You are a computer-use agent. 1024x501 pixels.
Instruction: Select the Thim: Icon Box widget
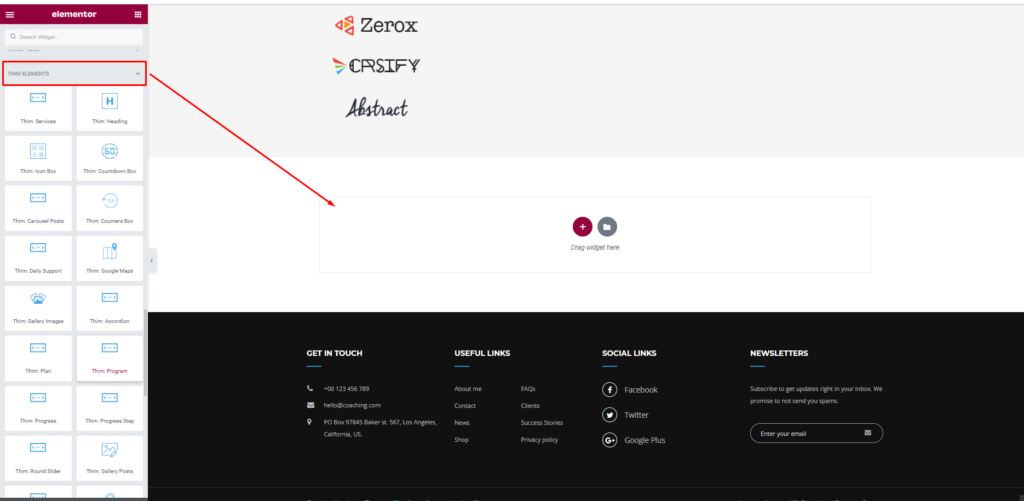[38, 157]
